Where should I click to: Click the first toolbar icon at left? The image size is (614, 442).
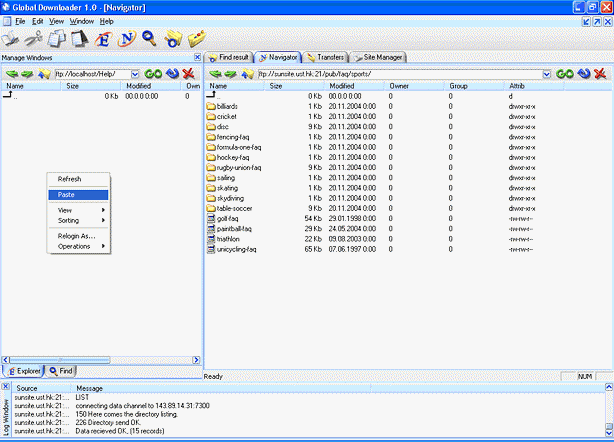point(10,39)
